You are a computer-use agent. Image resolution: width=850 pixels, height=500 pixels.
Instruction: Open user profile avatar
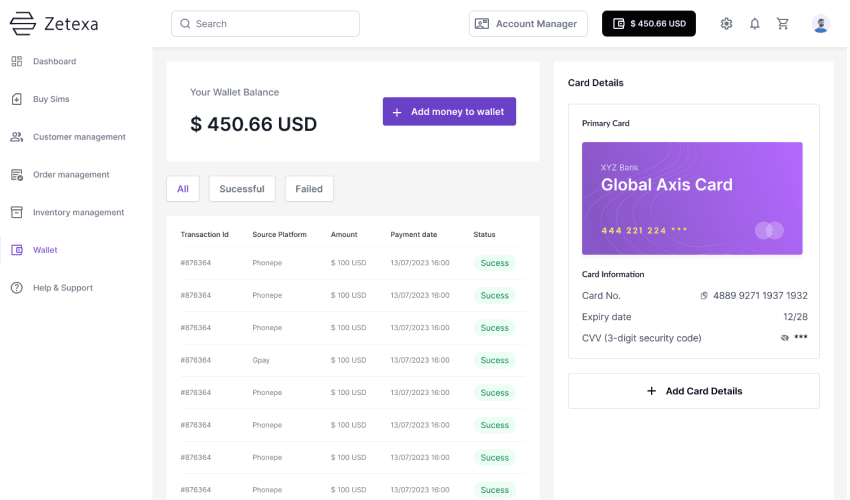pos(821,24)
